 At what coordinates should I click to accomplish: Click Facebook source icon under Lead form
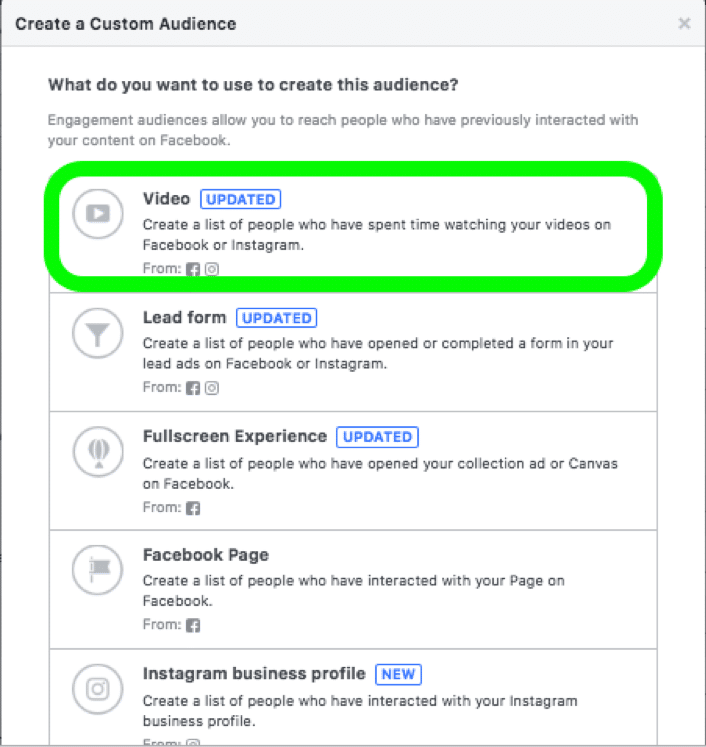tap(193, 388)
